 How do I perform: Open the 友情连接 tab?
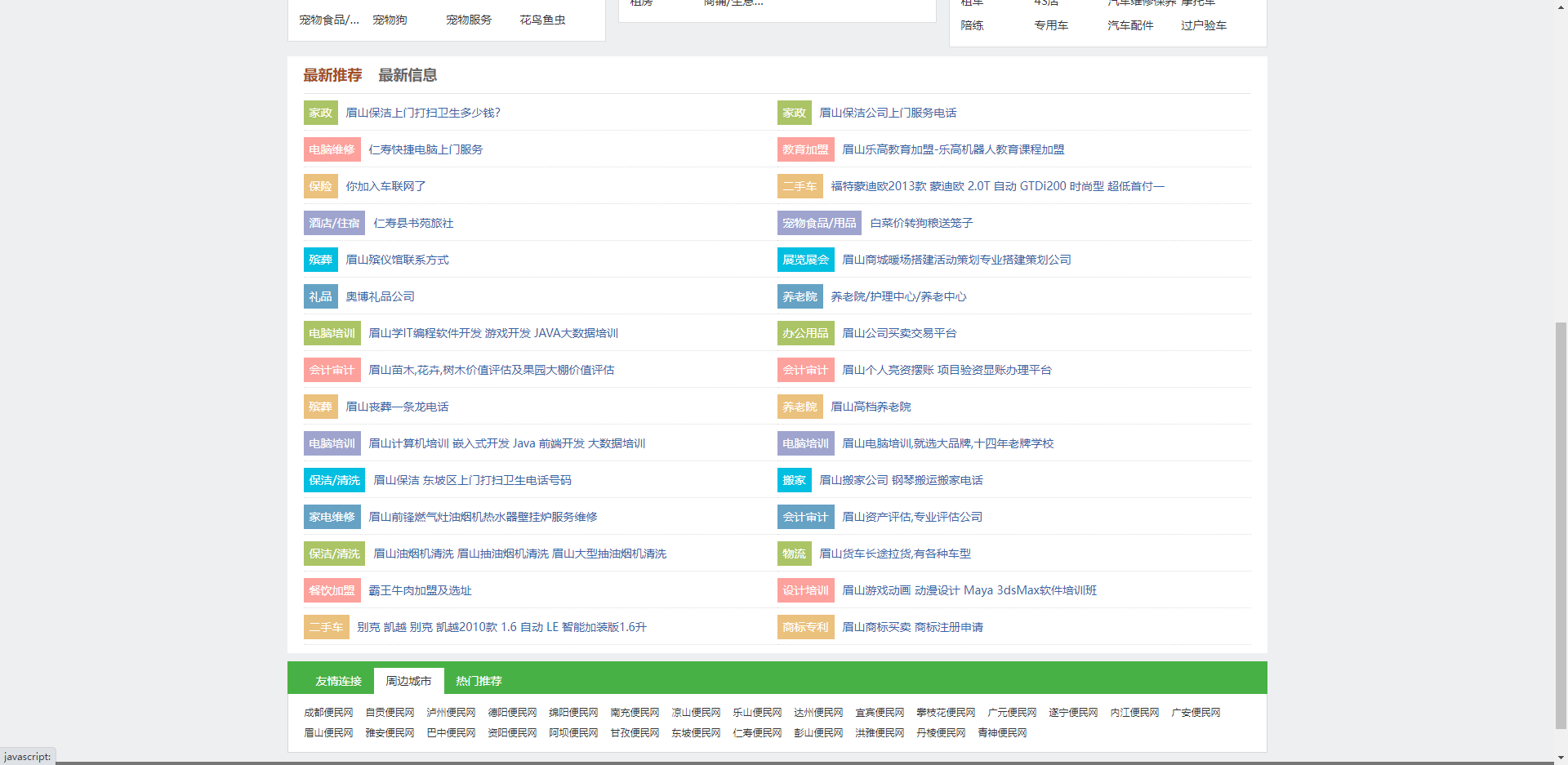(338, 681)
